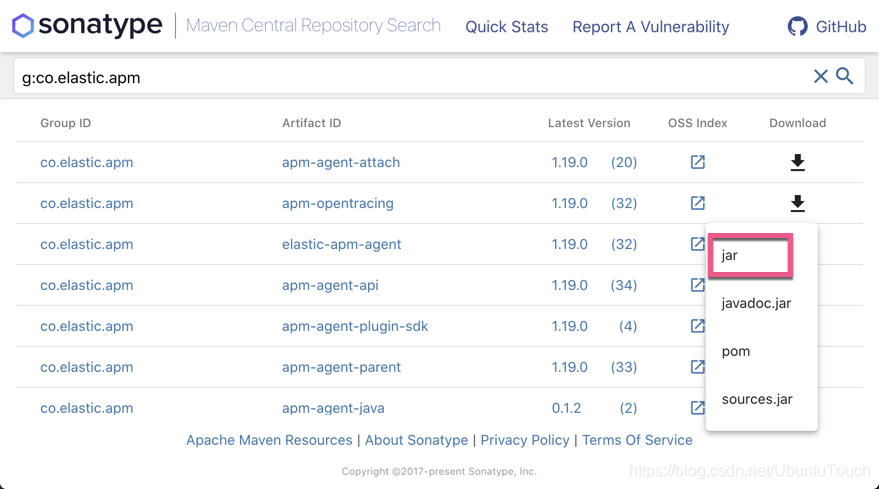
Task: Click group ID in apm-agent-attach row
Action: point(86,163)
